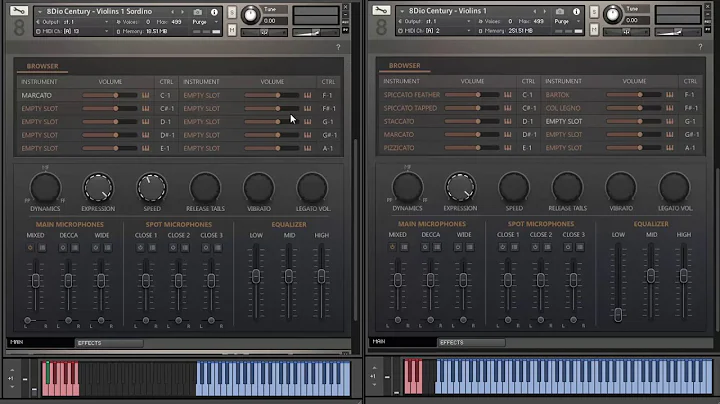Toggle CLOSE 1 microphone power in right instrument
The width and height of the screenshot is (720, 404).
coord(502,247)
